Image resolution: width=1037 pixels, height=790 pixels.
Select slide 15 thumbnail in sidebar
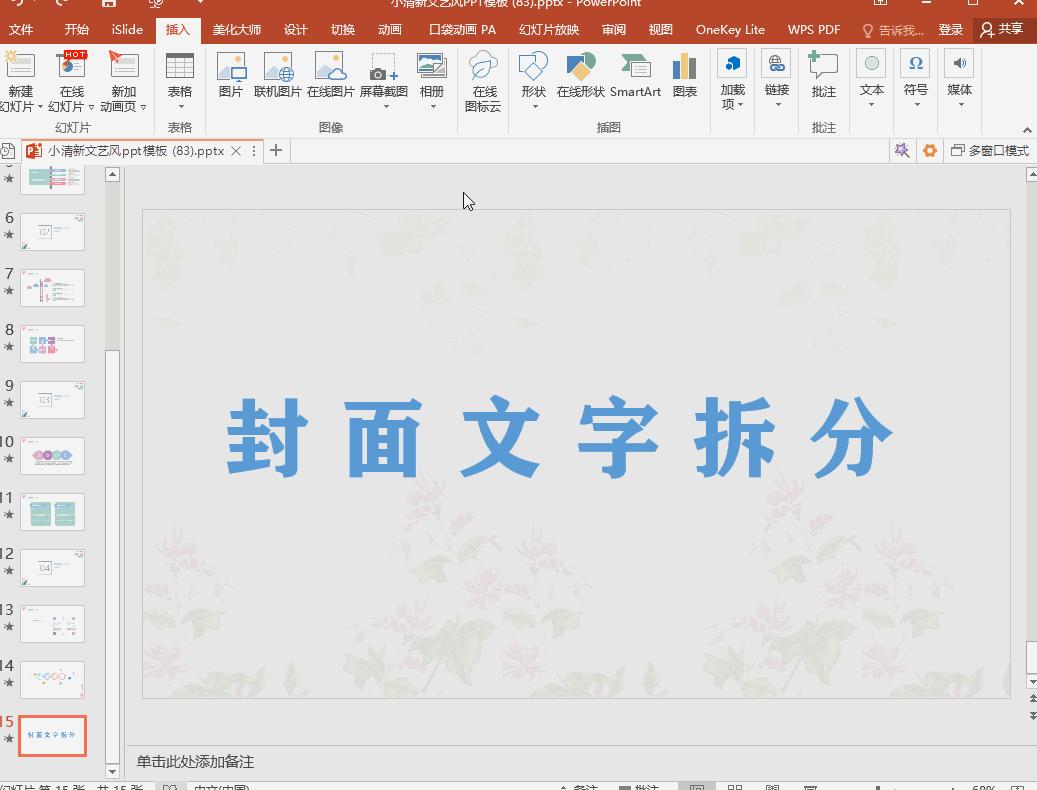point(52,734)
